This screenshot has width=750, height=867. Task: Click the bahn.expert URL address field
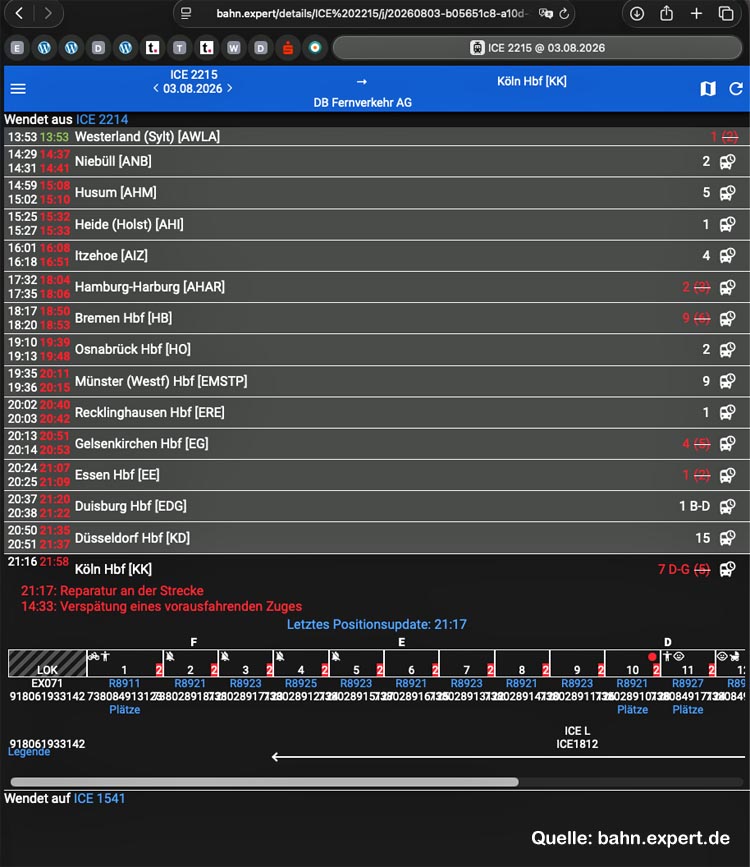372,13
